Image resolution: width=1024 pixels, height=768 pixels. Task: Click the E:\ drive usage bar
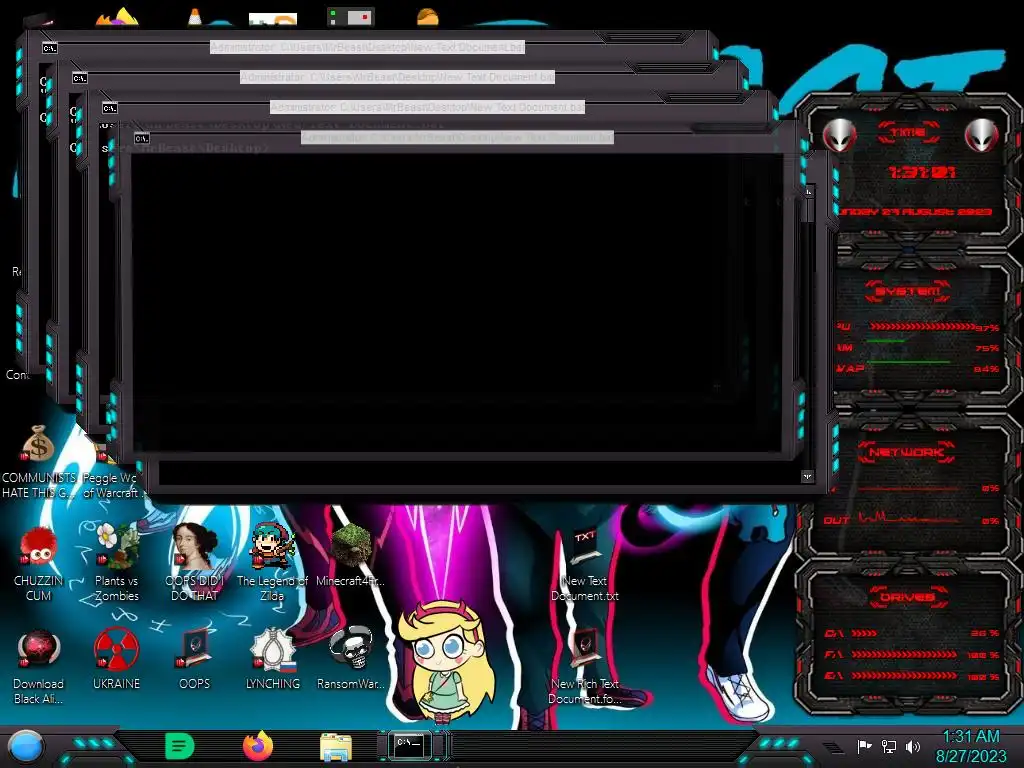[x=904, y=675]
